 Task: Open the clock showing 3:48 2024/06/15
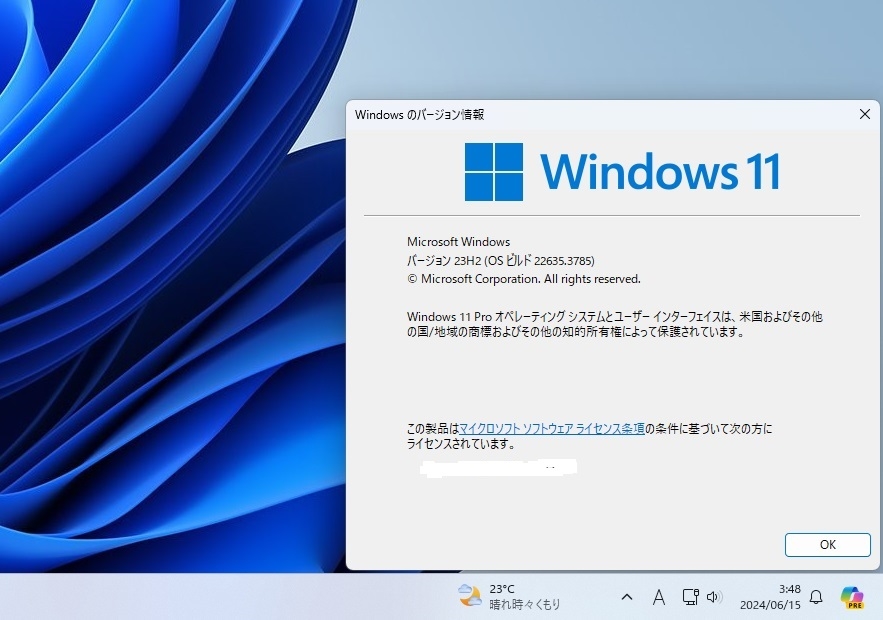pyautogui.click(x=770, y=597)
